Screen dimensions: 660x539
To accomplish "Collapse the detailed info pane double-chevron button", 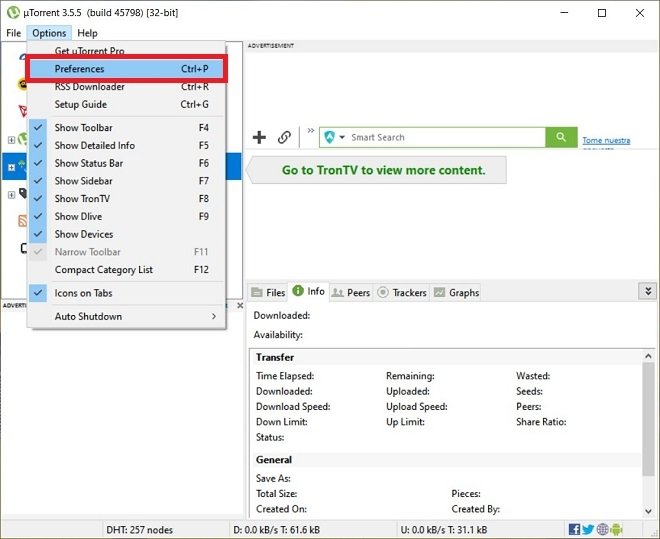I will 648,291.
